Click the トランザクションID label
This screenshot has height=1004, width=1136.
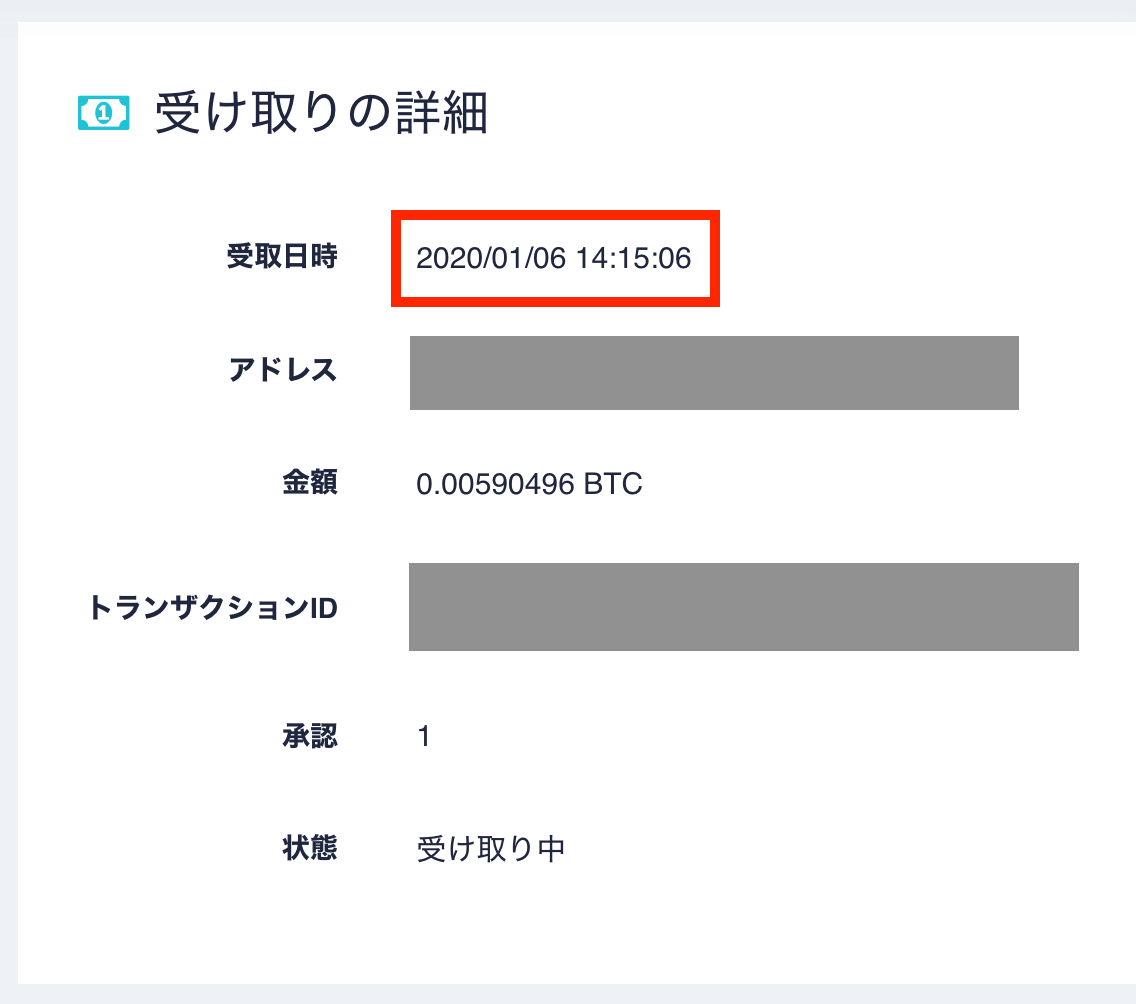point(213,608)
